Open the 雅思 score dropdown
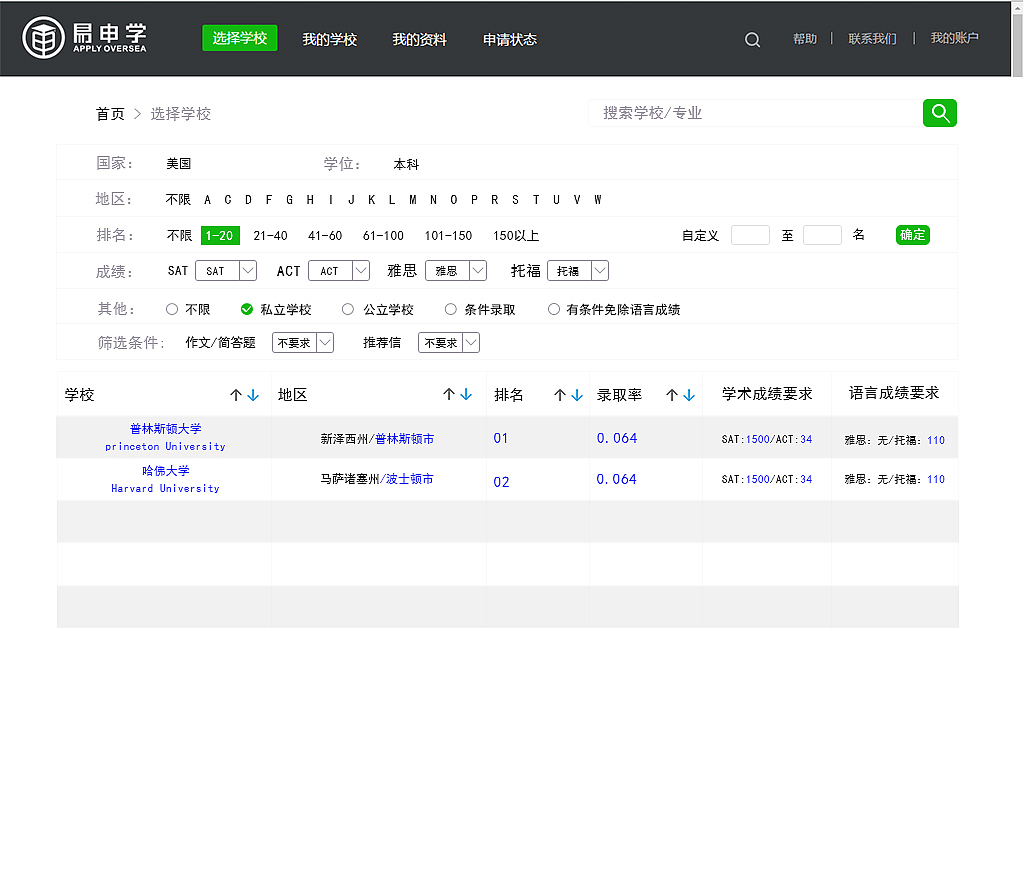This screenshot has width=1024, height=871. [456, 270]
